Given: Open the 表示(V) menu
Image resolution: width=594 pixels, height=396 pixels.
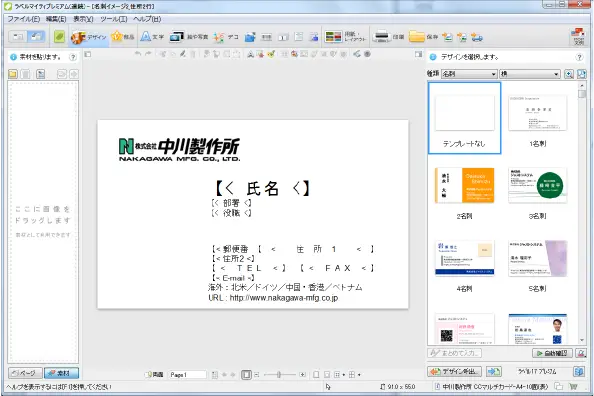Looking at the screenshot, I should pyautogui.click(x=83, y=19).
